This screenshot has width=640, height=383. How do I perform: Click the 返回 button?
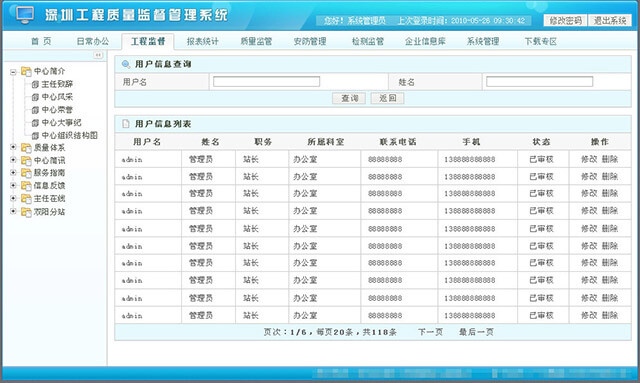coord(387,98)
